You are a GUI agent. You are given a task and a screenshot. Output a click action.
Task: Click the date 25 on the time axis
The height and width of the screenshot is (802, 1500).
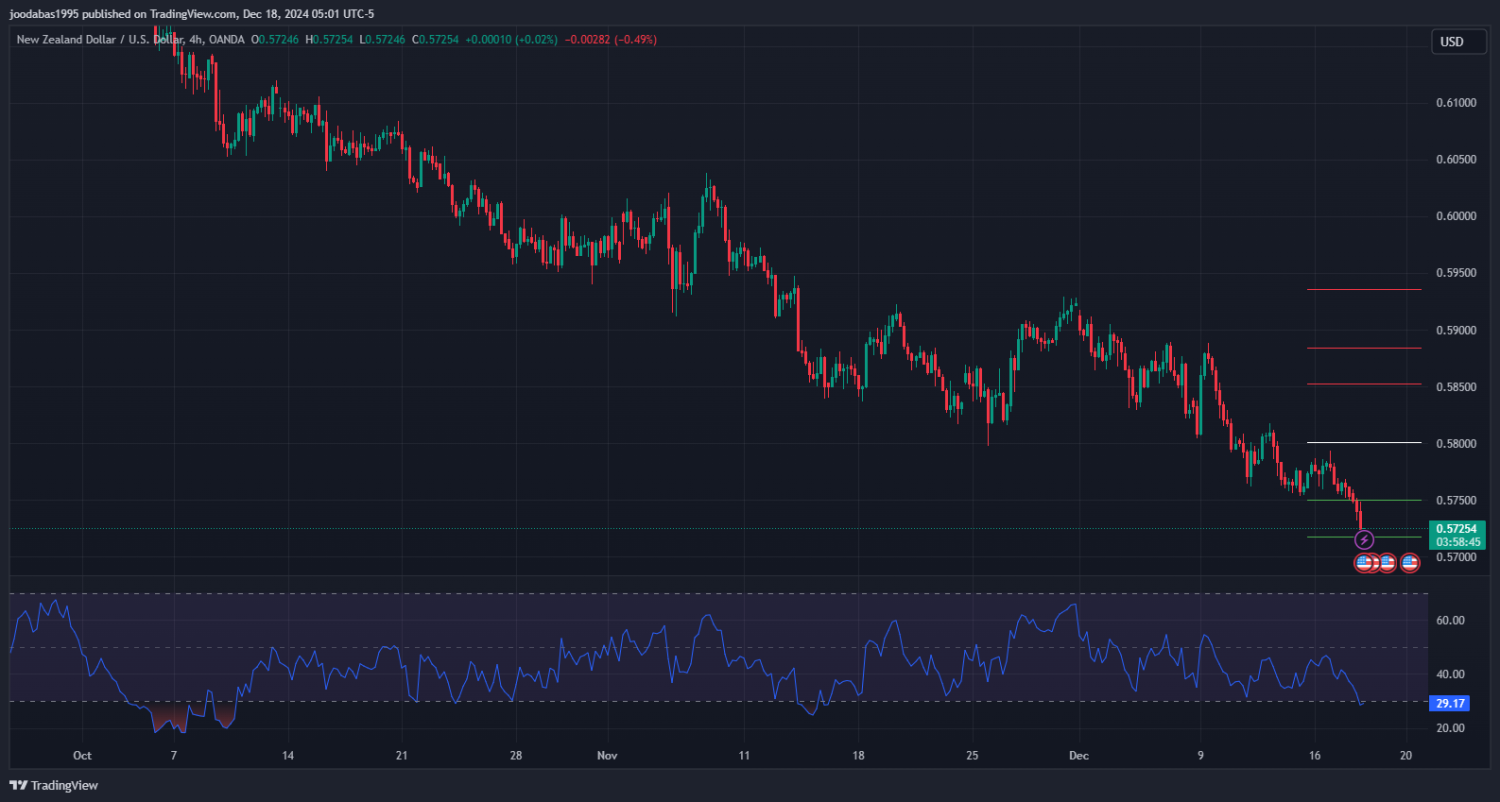tap(972, 756)
